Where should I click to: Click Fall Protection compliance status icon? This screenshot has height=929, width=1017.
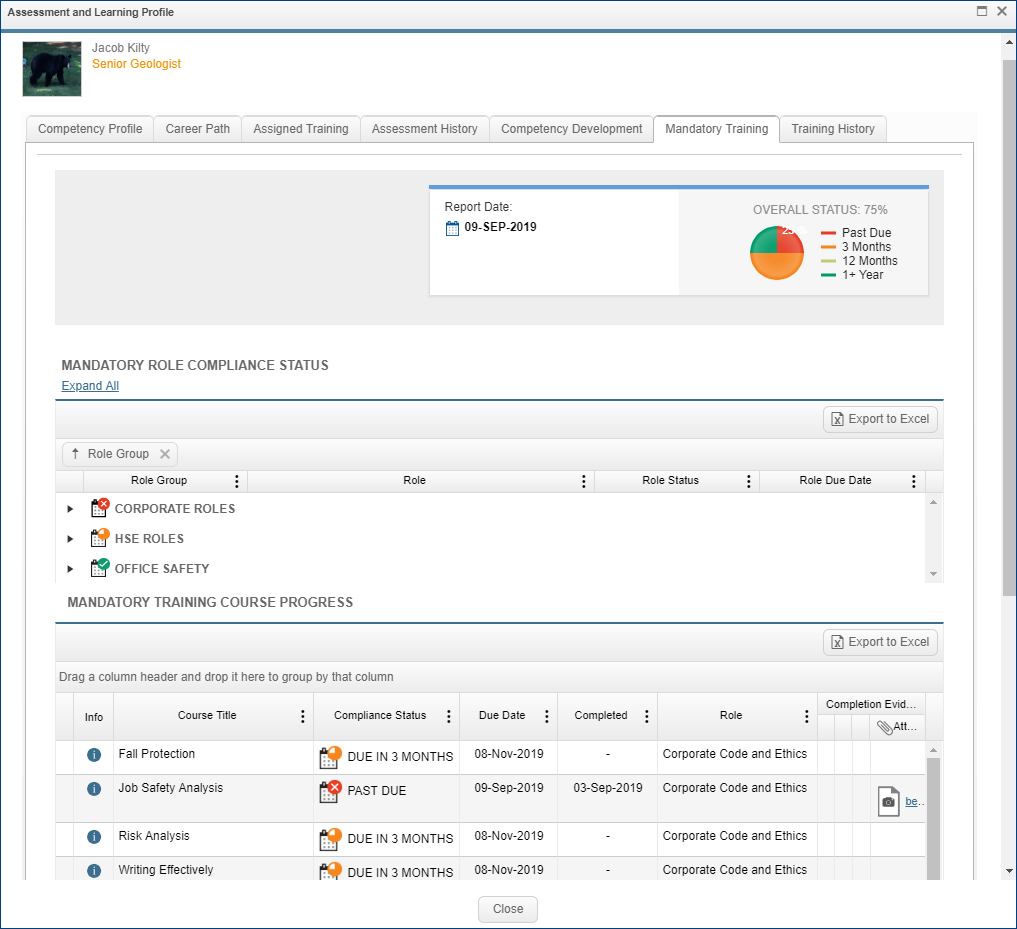330,756
